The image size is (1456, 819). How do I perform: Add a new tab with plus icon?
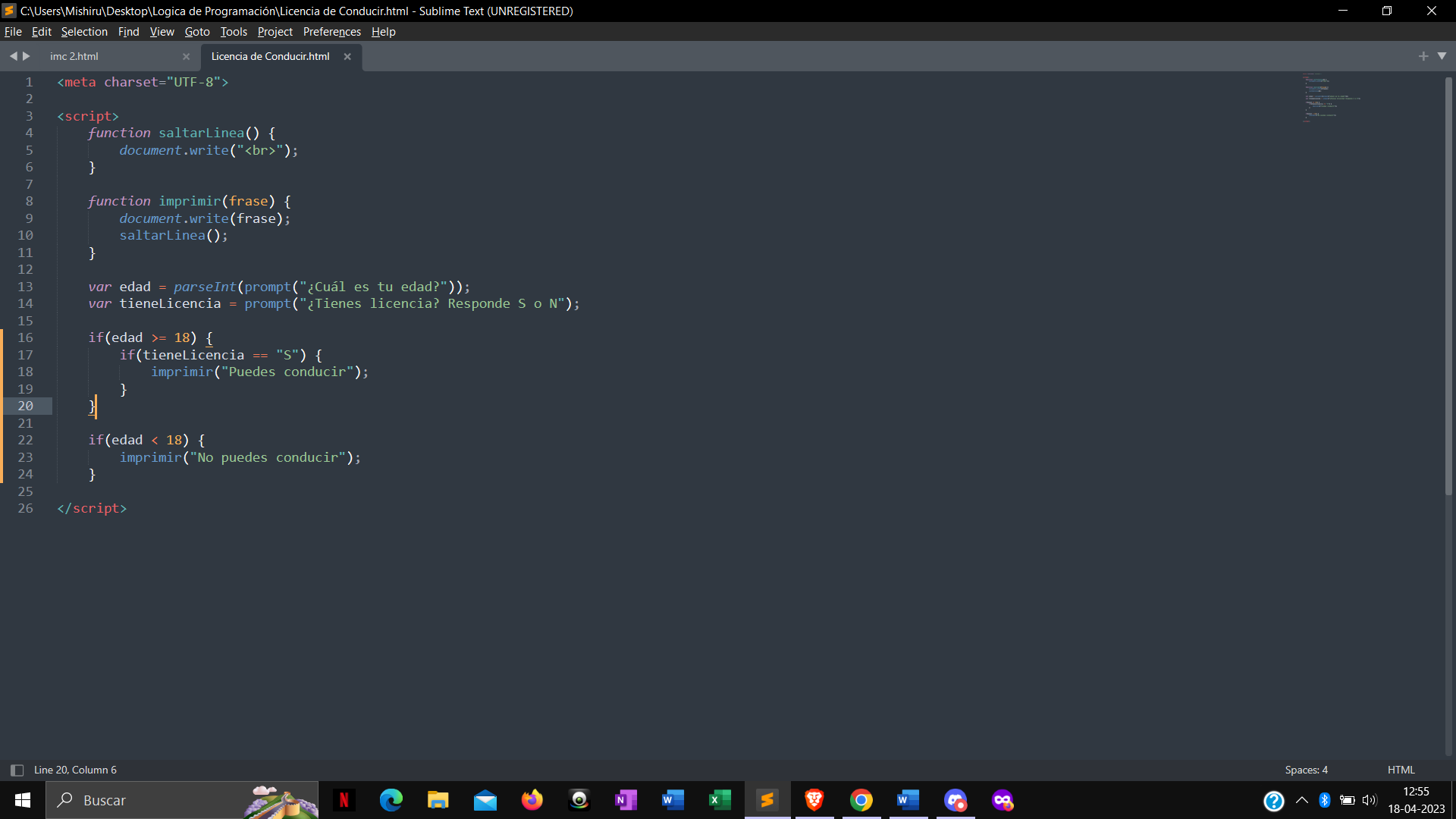click(1423, 56)
